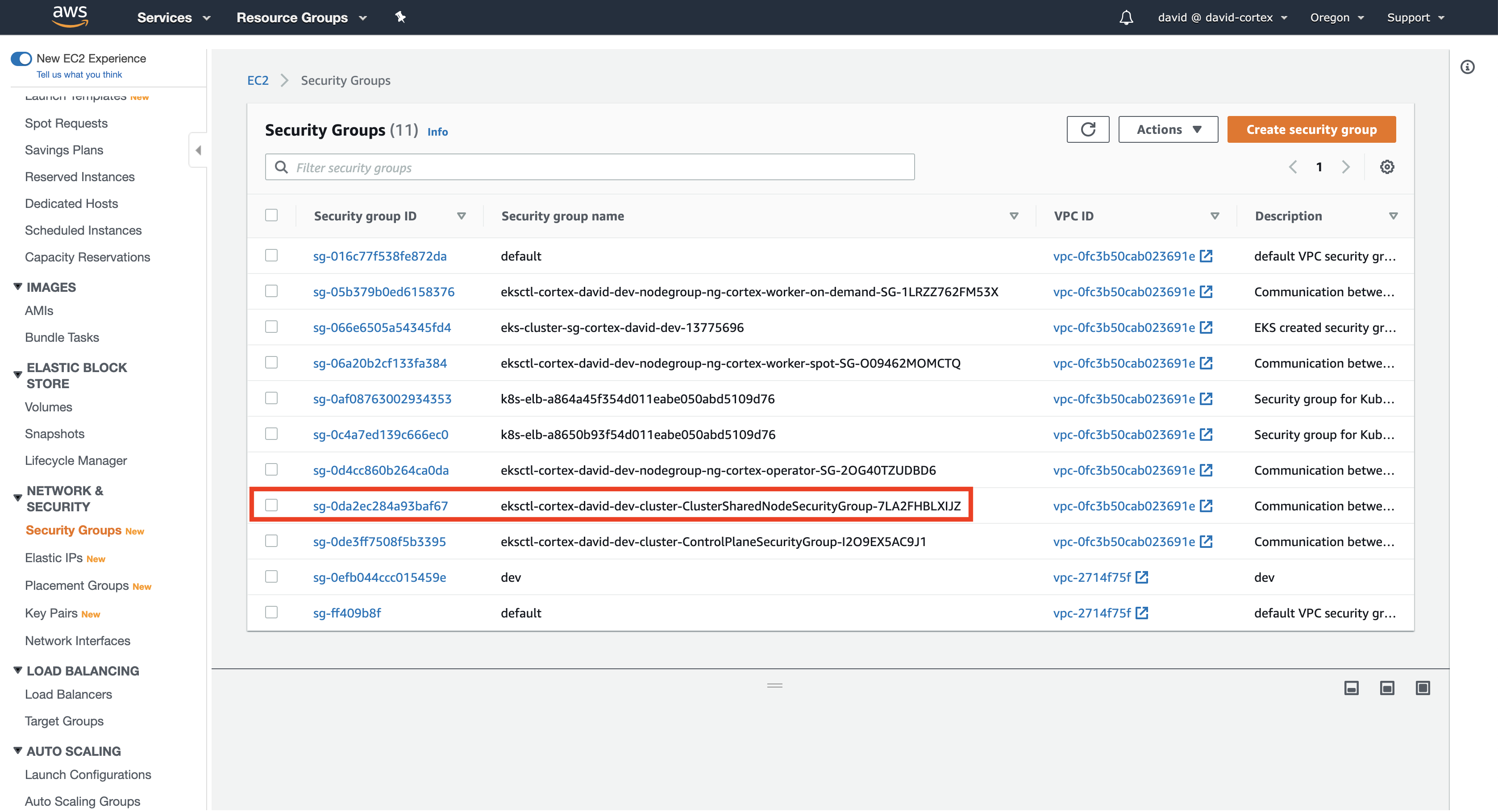Collapse the left navigation sidebar

point(198,150)
